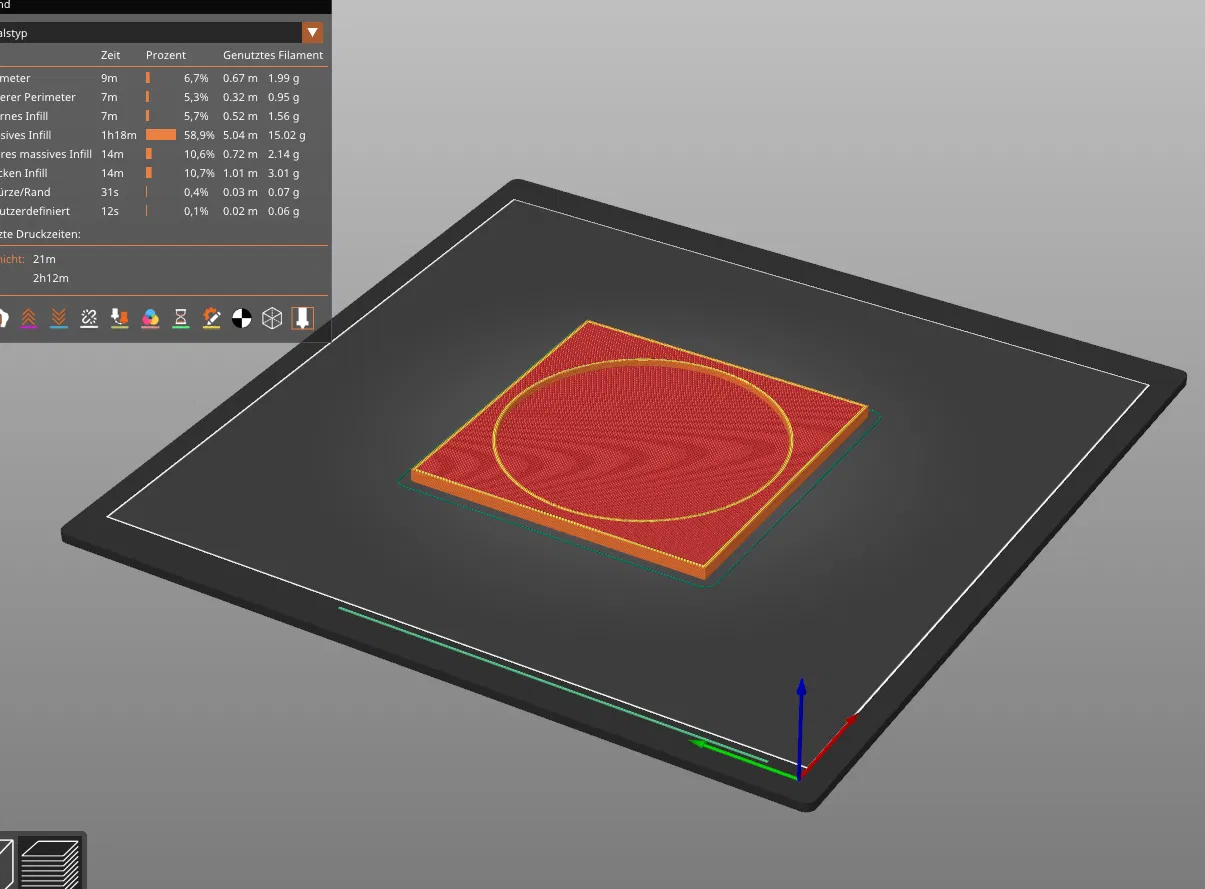
Task: Click the Genutztes Filament column header
Action: click(273, 55)
